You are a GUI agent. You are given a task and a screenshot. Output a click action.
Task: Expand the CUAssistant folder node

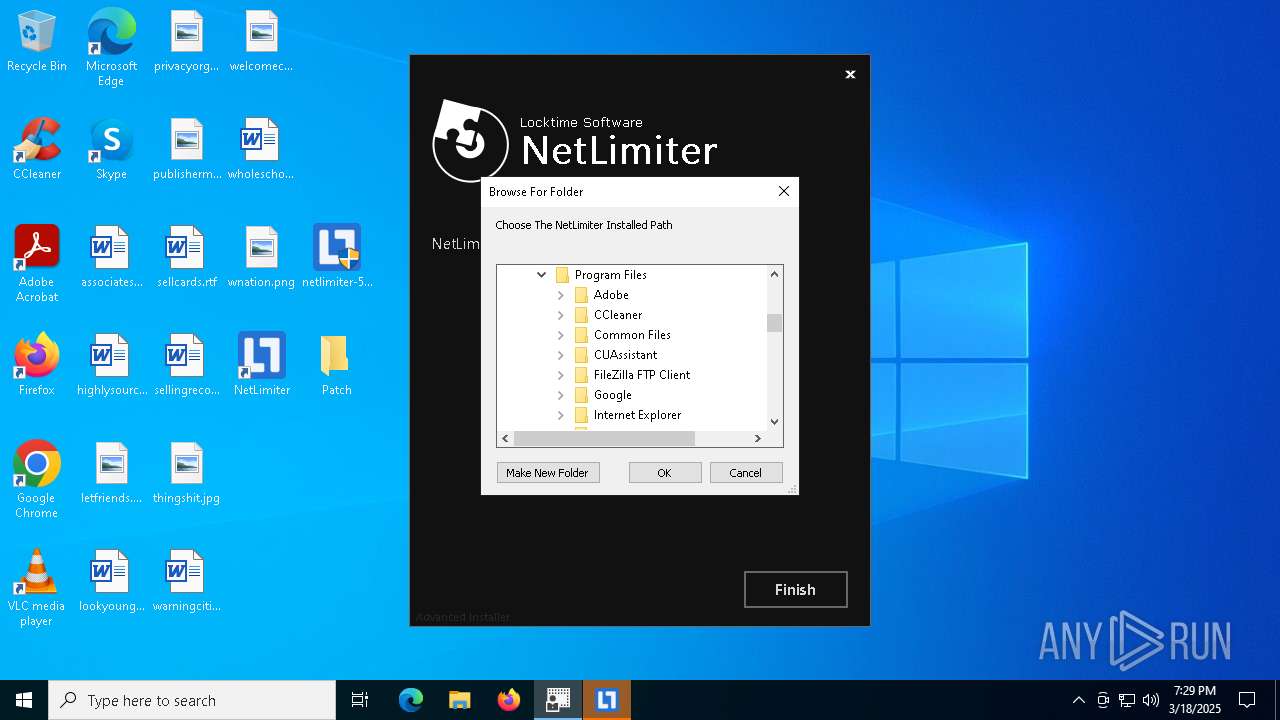561,355
